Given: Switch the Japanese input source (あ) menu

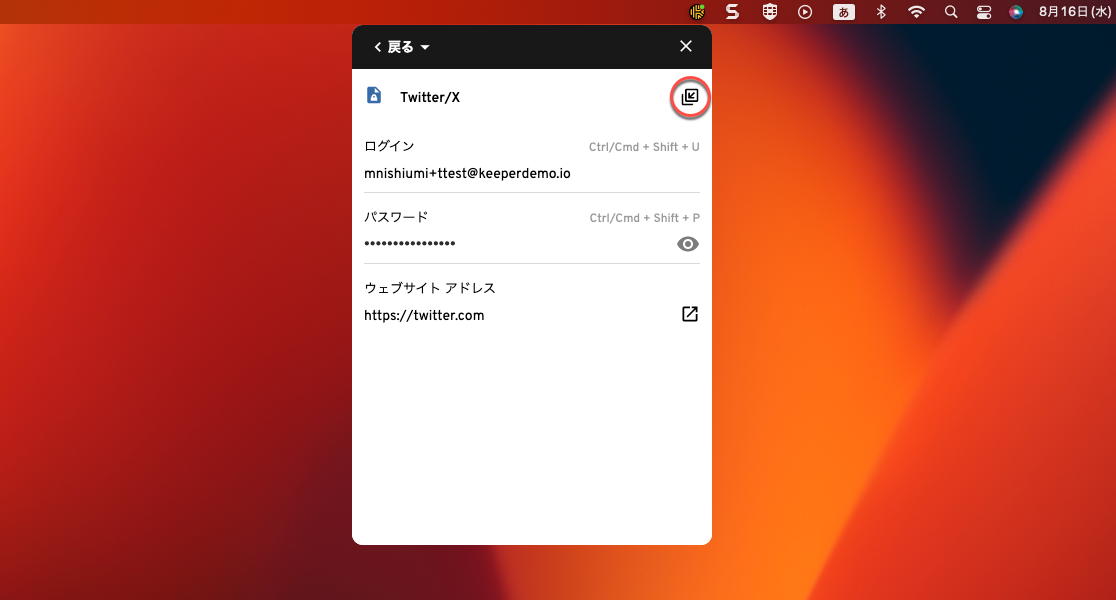Looking at the screenshot, I should [844, 12].
